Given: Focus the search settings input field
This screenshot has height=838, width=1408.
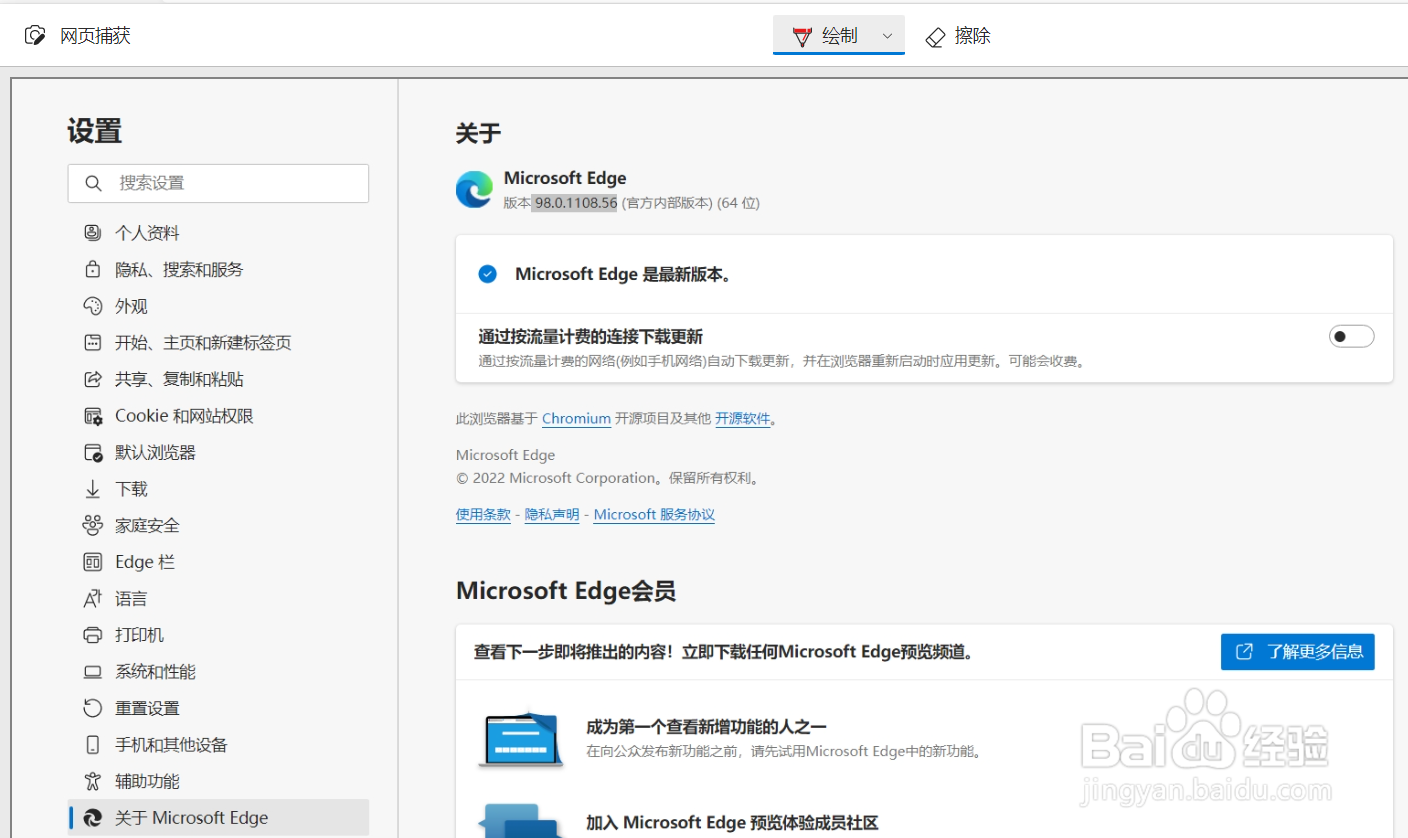Looking at the screenshot, I should pos(218,183).
